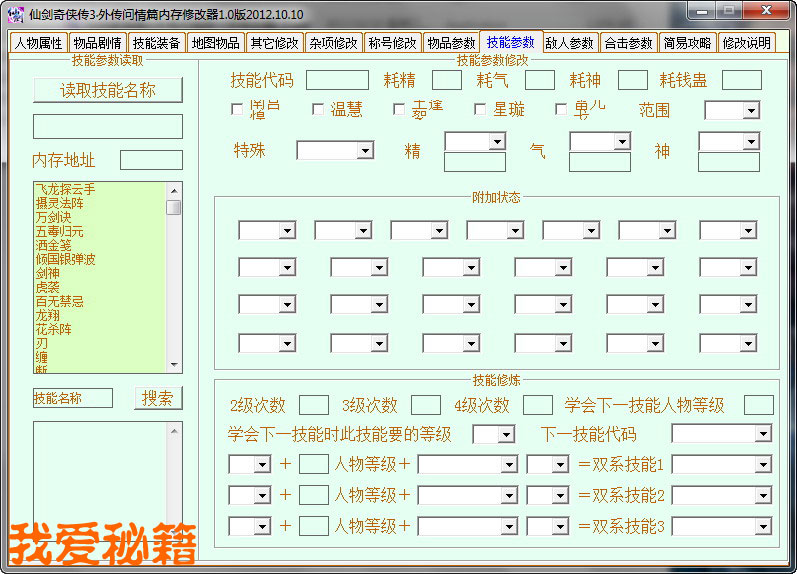Click the skill list scroll-down arrow
This screenshot has width=797, height=574.
174,365
